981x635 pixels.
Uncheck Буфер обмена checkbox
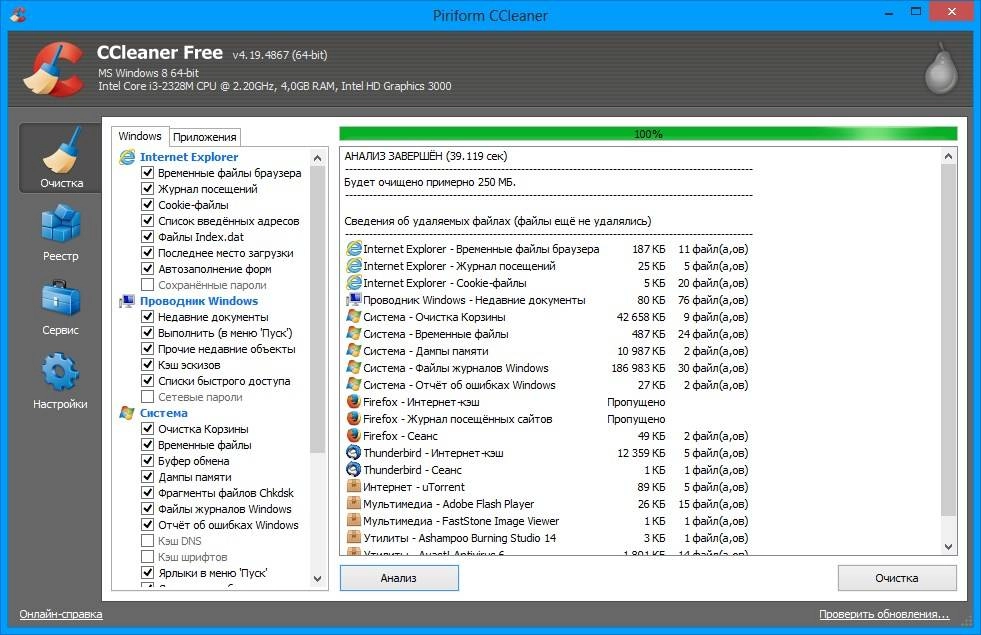148,460
